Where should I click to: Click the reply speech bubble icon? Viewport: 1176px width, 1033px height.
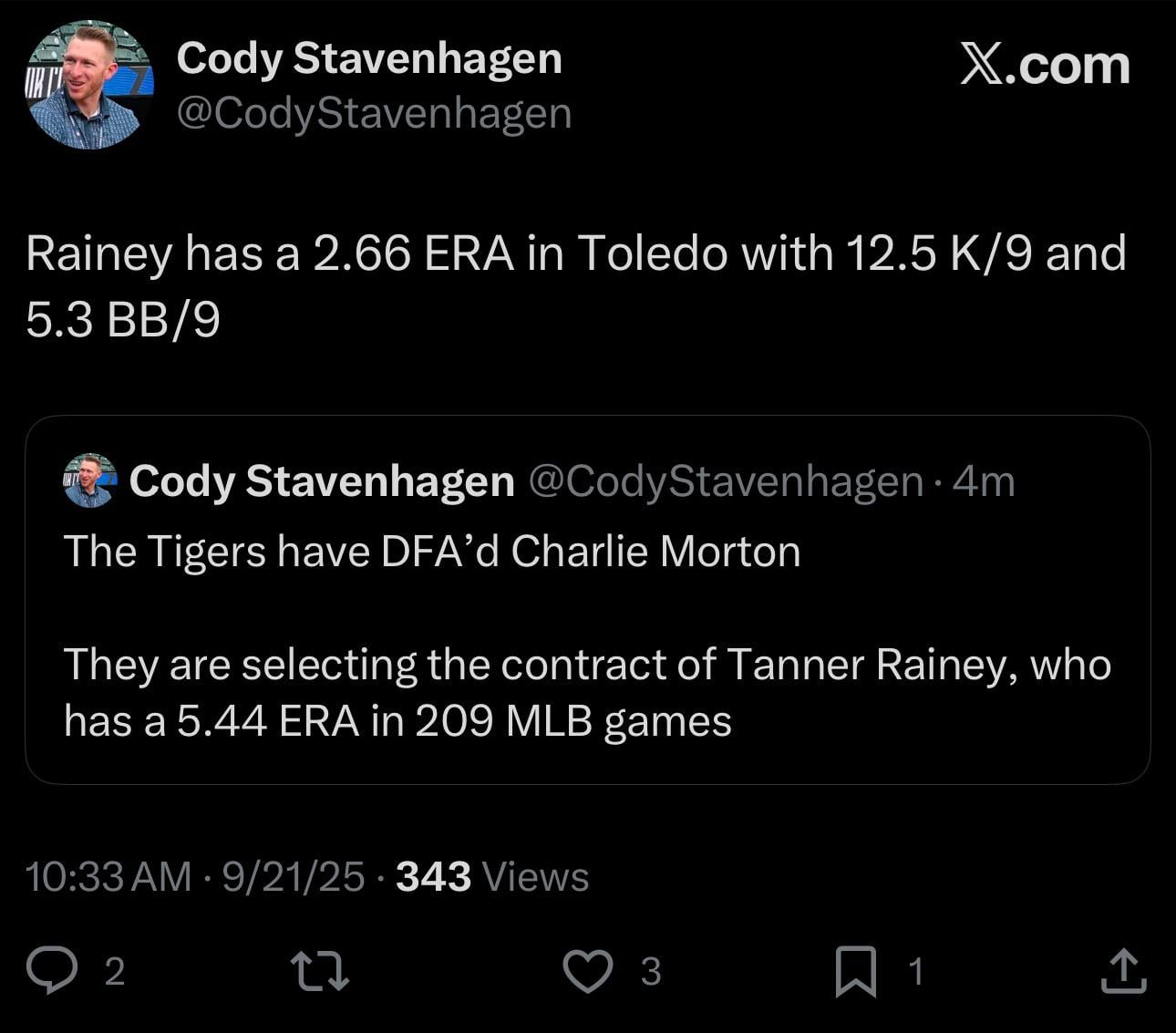(x=51, y=971)
